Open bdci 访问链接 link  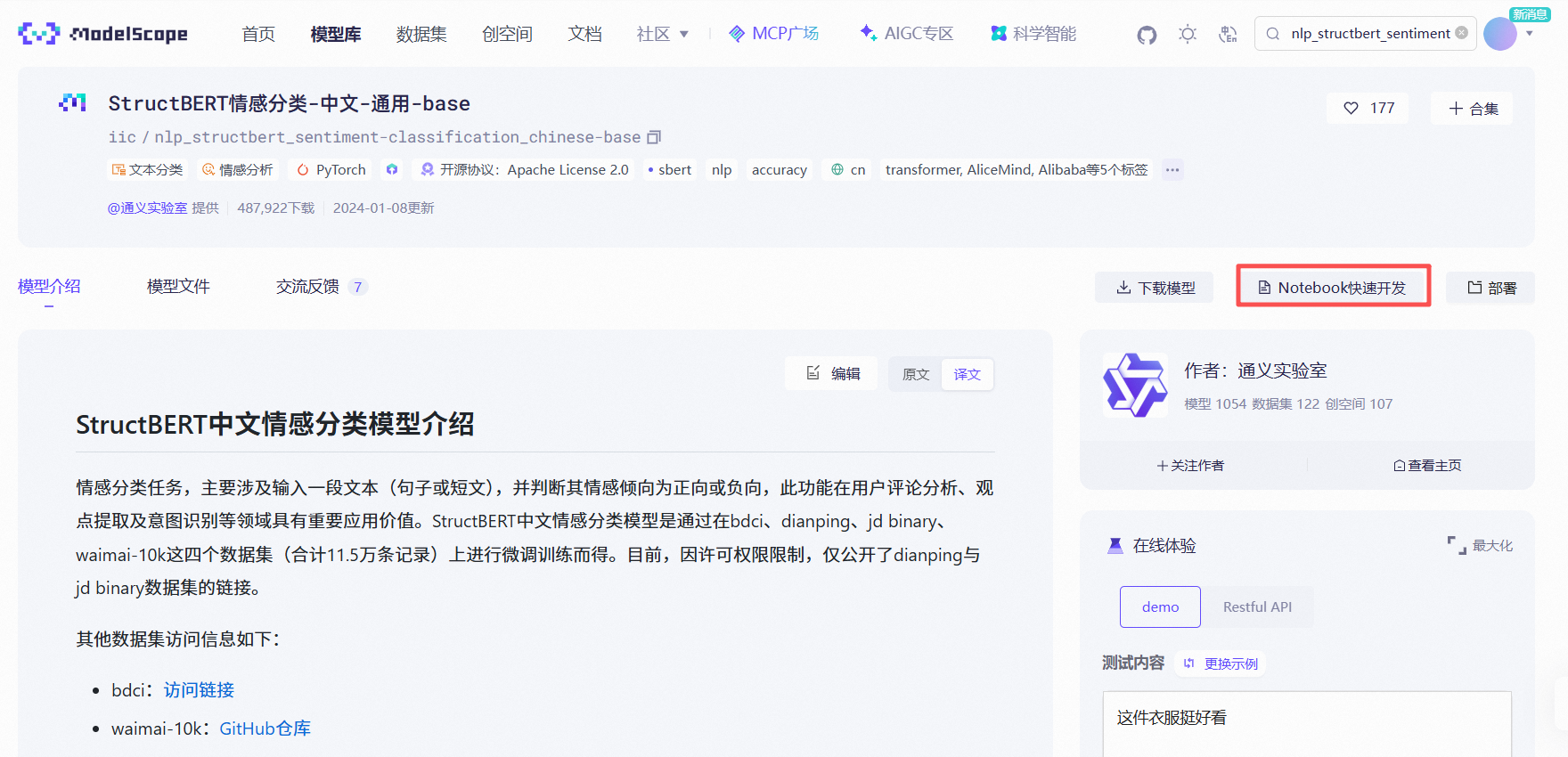(199, 690)
